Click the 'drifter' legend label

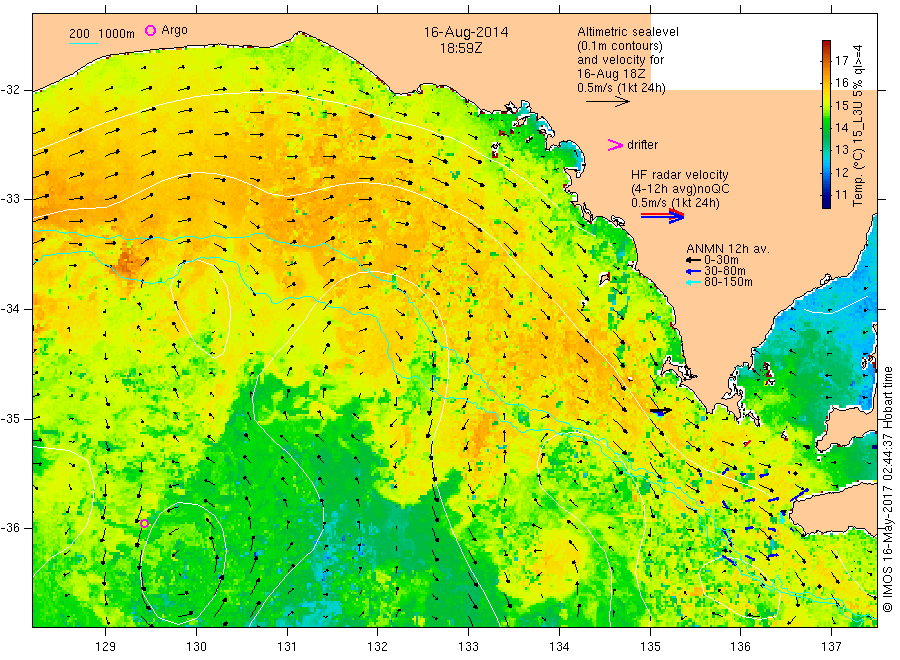642,145
